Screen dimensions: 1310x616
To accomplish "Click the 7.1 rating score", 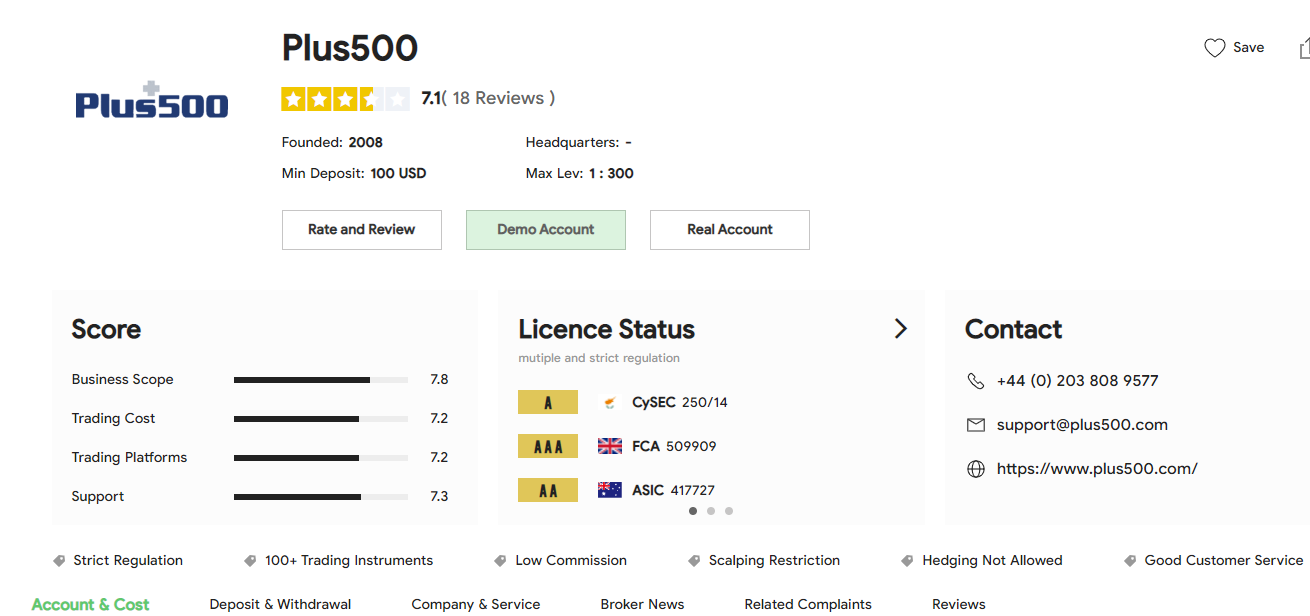I will point(431,98).
